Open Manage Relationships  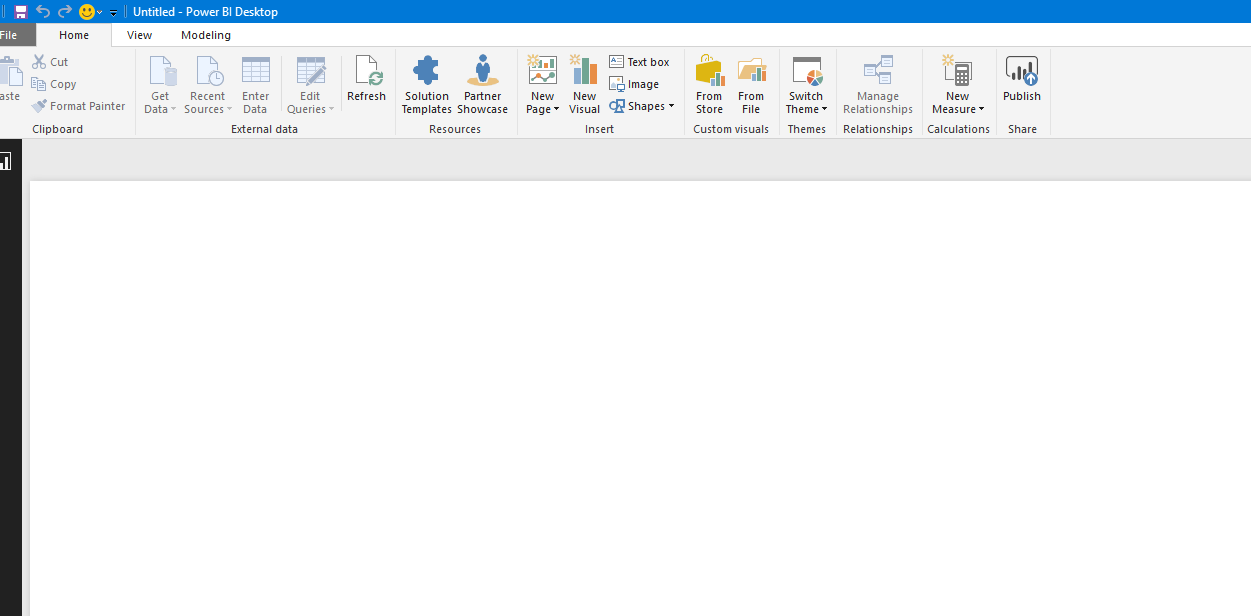click(x=878, y=85)
